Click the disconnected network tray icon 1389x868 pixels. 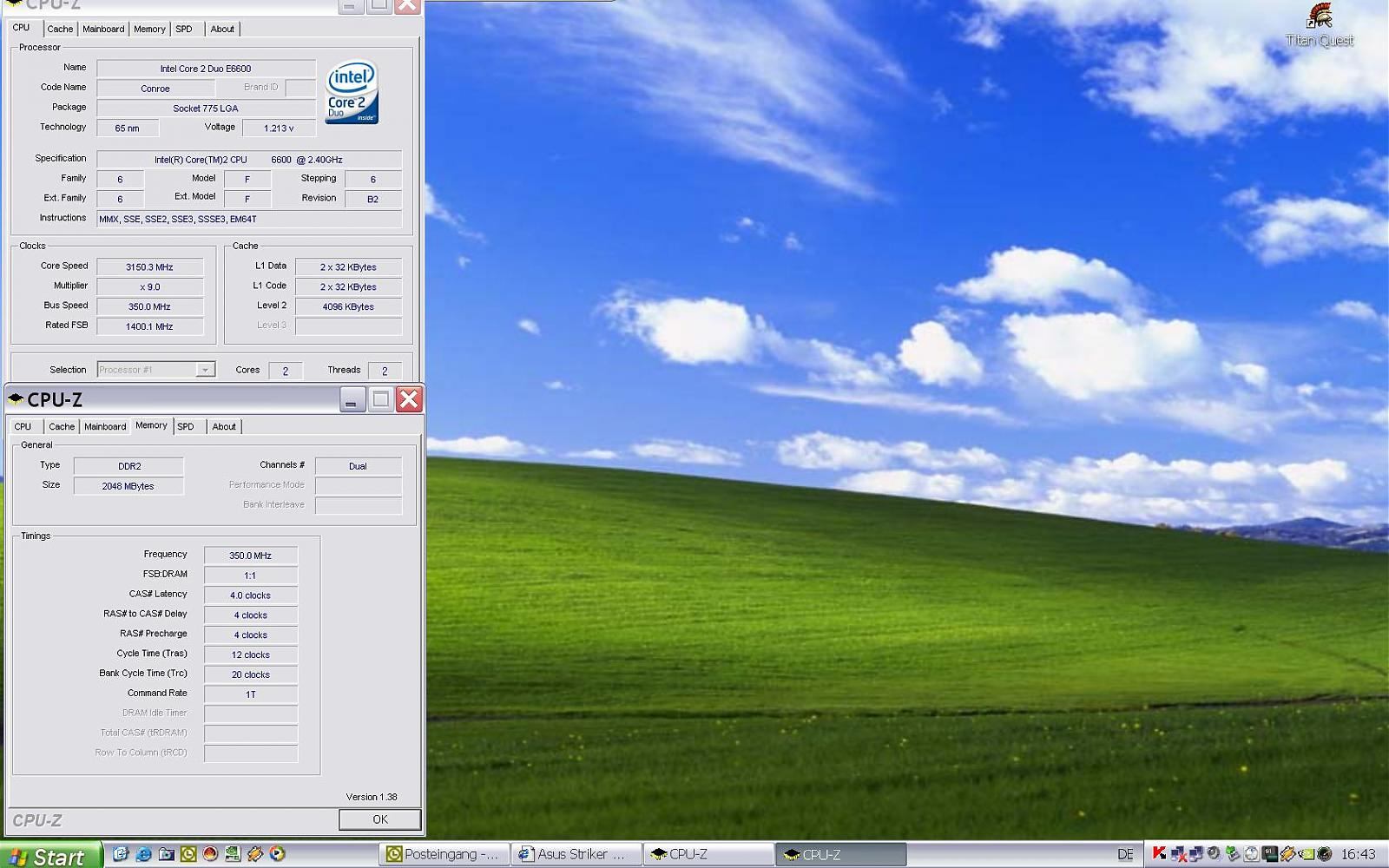point(1177,854)
